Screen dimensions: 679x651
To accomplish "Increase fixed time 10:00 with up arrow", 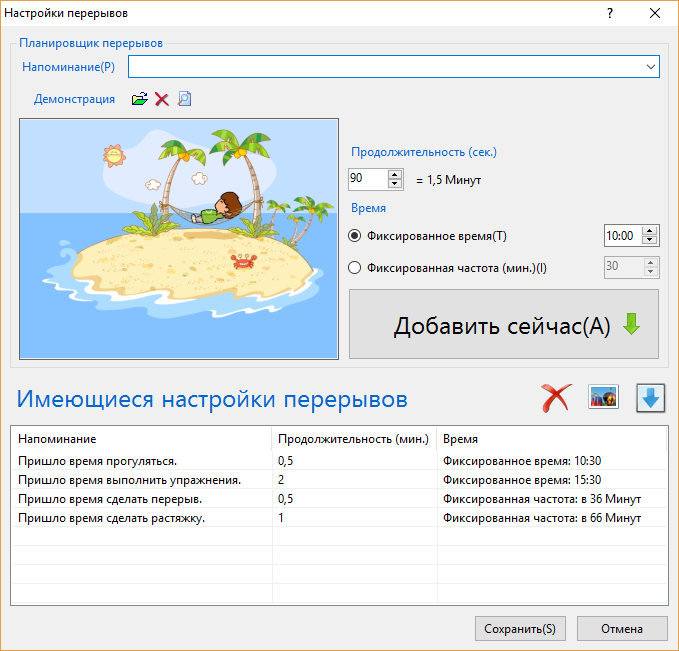I will 650,231.
